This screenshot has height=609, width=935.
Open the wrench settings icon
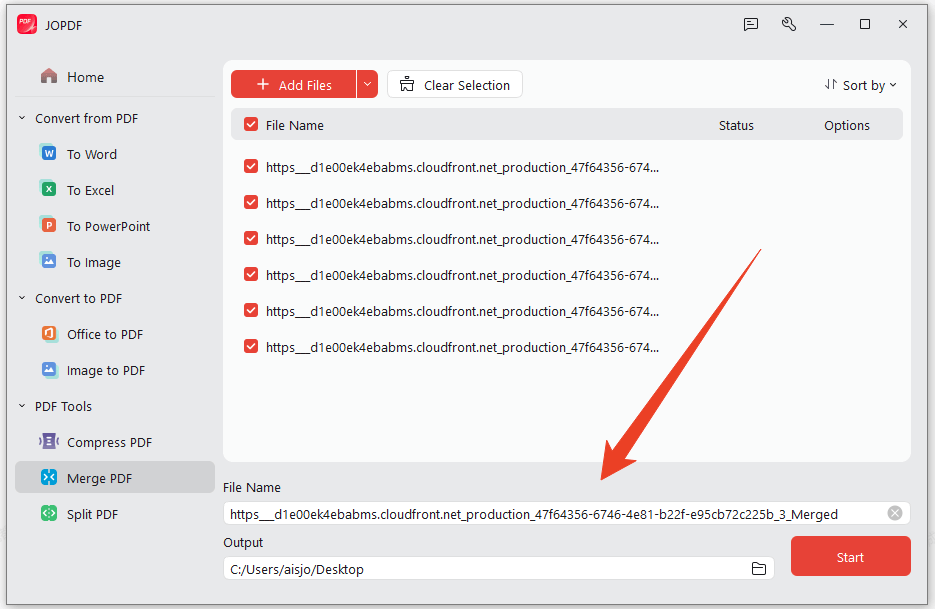pyautogui.click(x=789, y=24)
